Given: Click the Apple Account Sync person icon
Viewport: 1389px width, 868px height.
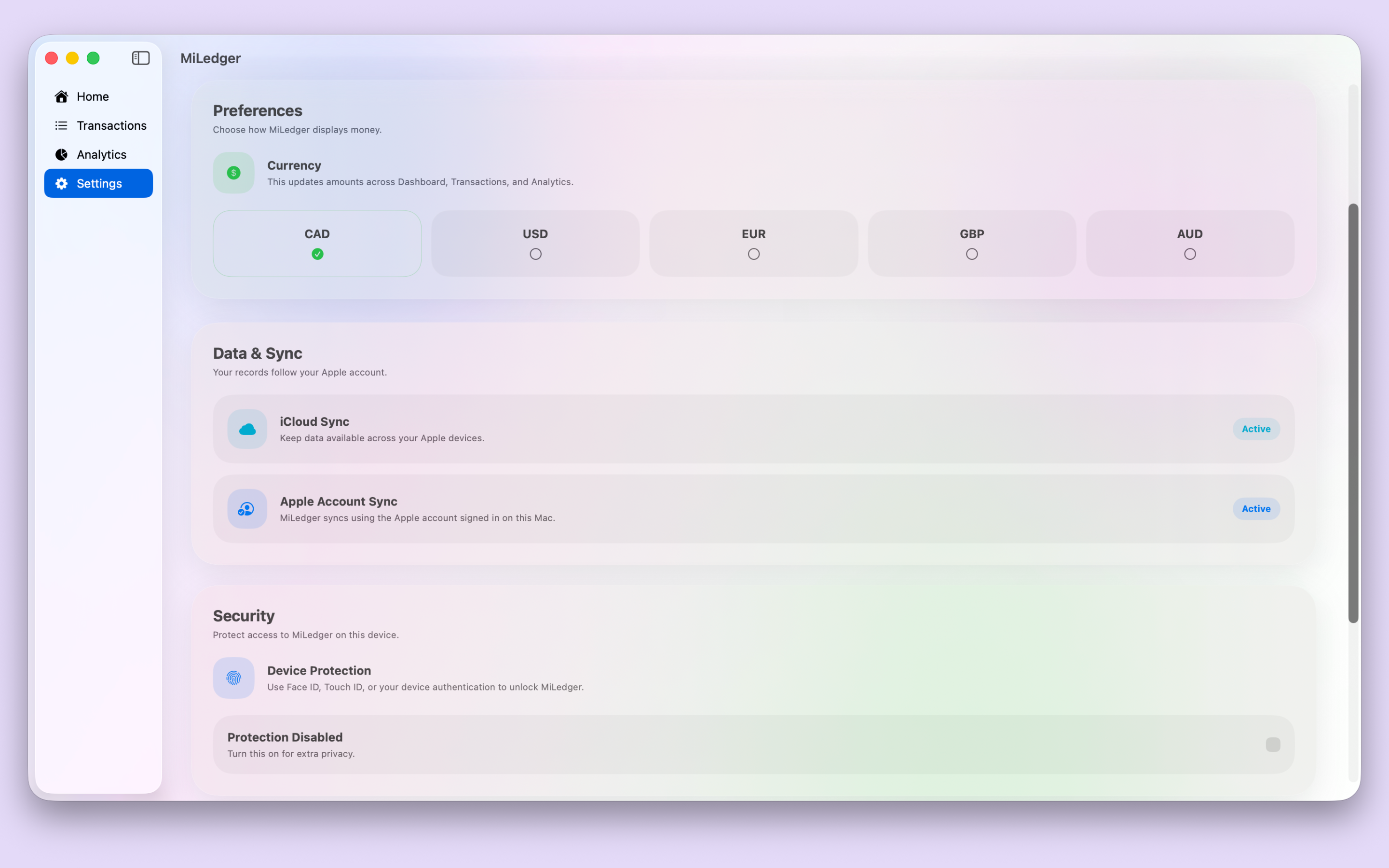Looking at the screenshot, I should [247, 509].
